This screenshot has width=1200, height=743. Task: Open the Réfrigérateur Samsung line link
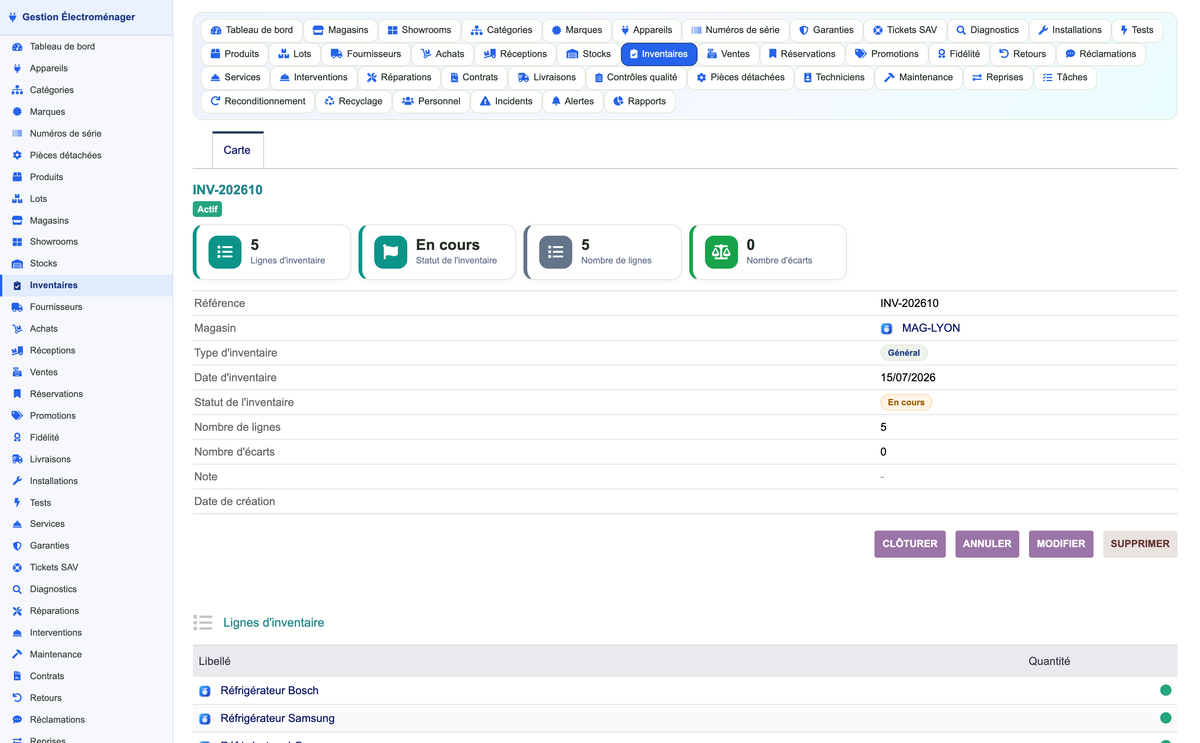277,718
